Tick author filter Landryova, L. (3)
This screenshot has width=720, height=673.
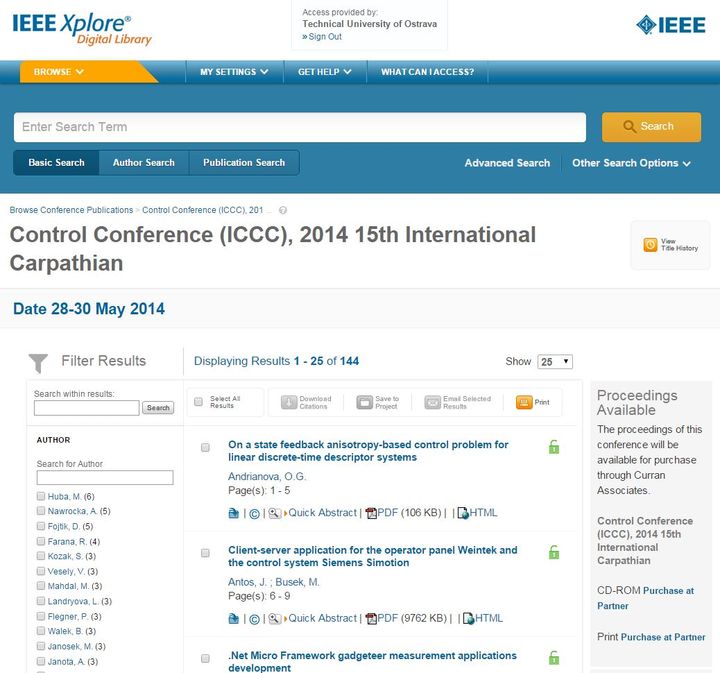click(41, 600)
